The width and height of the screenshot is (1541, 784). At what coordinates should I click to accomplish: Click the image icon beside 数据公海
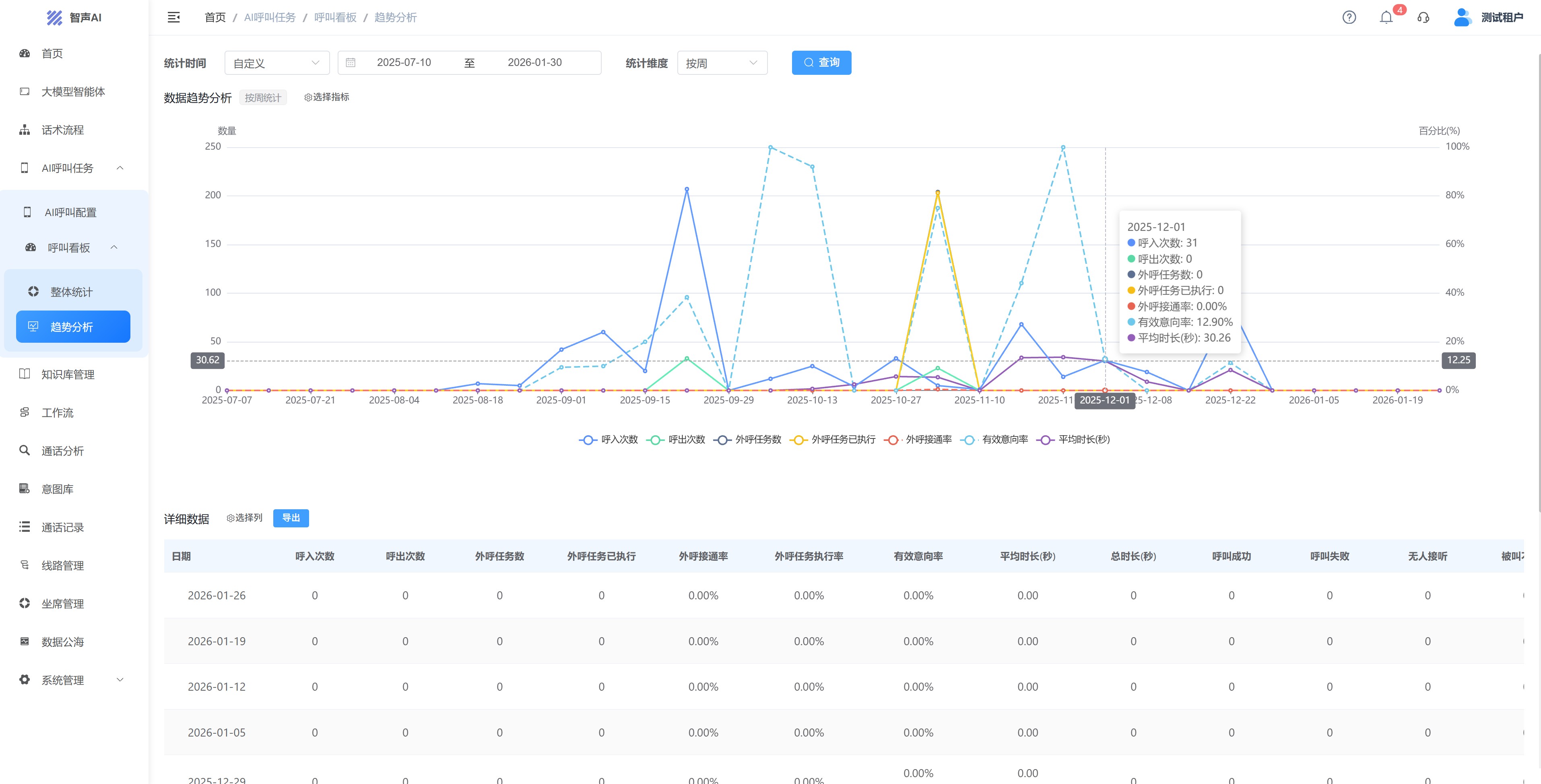25,642
